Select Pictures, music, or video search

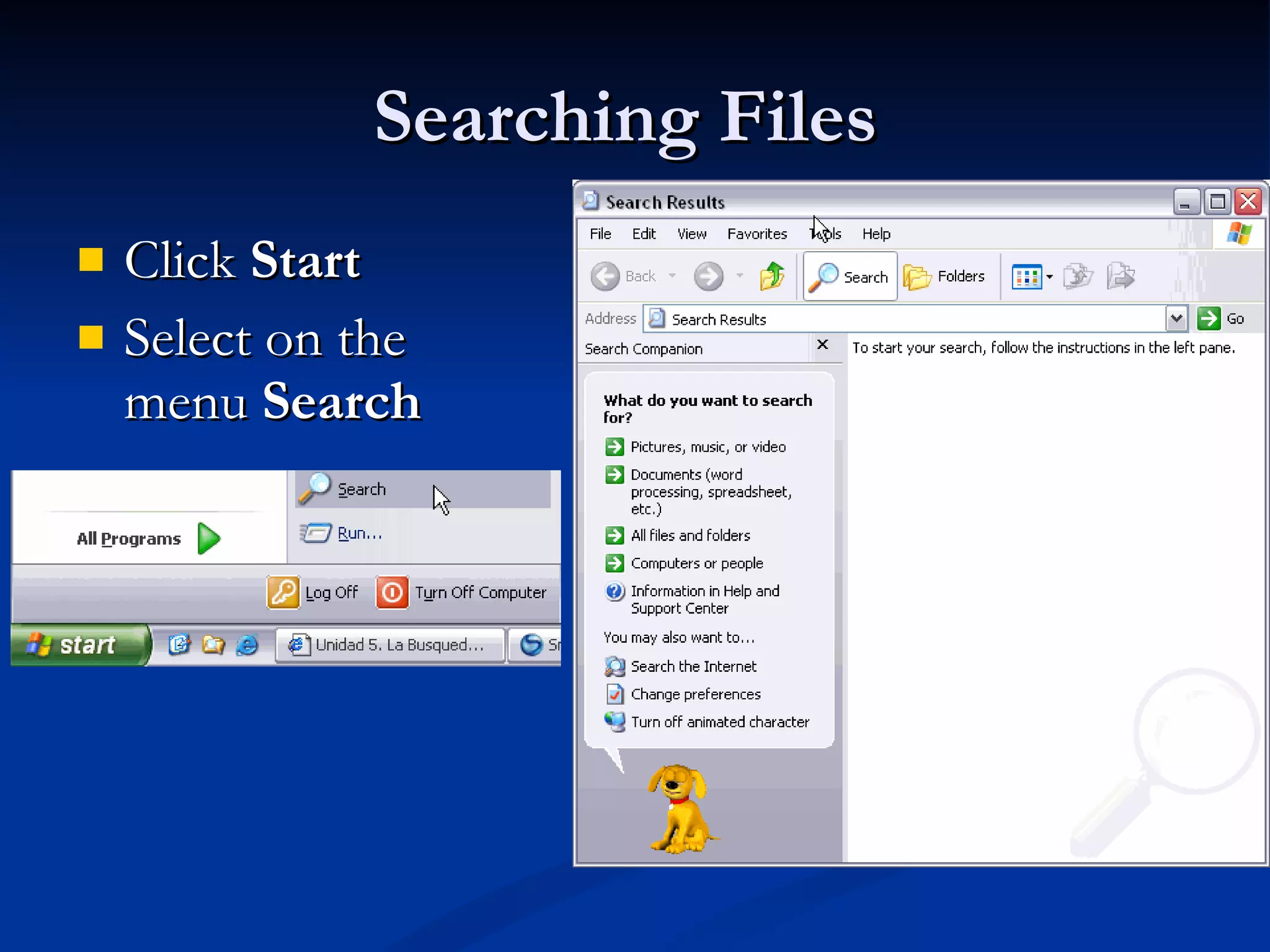(x=695, y=447)
